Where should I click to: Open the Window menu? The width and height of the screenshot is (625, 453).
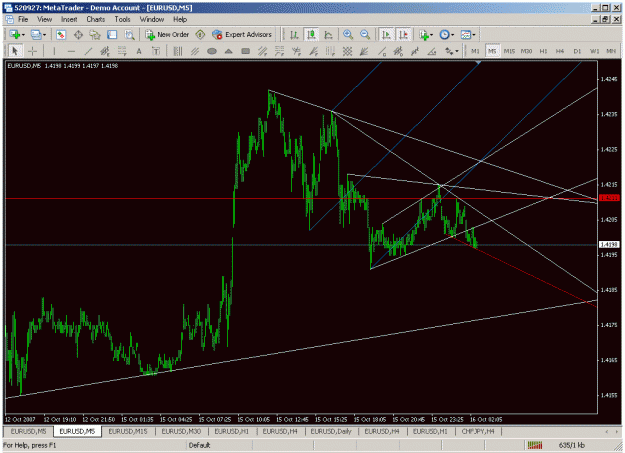coord(151,19)
